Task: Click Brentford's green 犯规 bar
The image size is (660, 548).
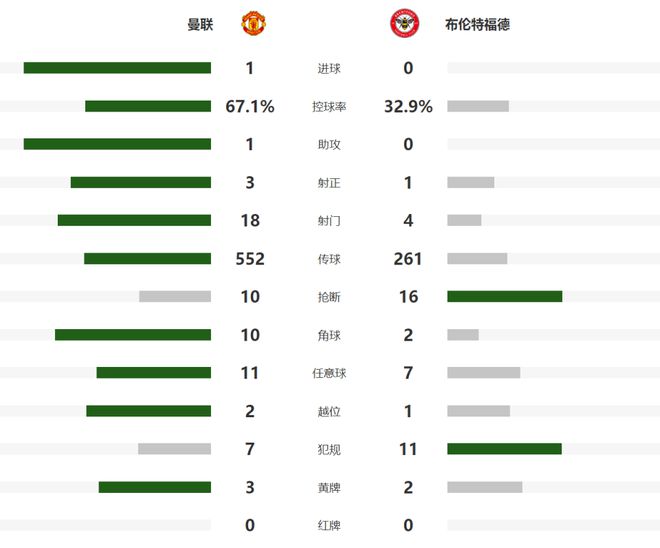Action: pos(504,449)
